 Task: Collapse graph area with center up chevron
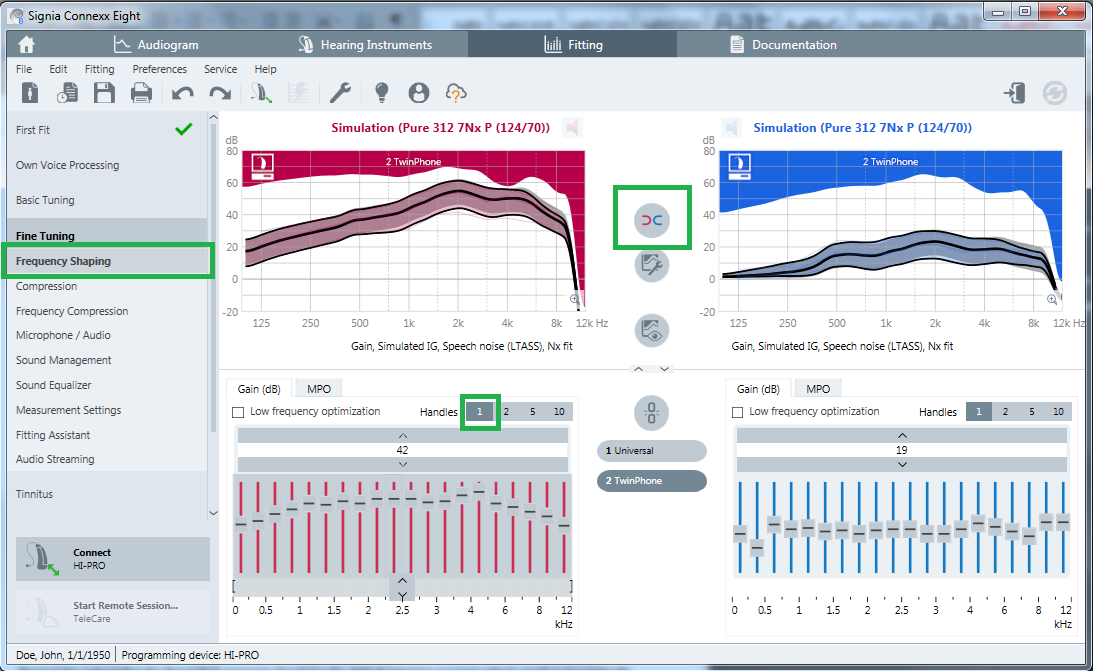639,369
